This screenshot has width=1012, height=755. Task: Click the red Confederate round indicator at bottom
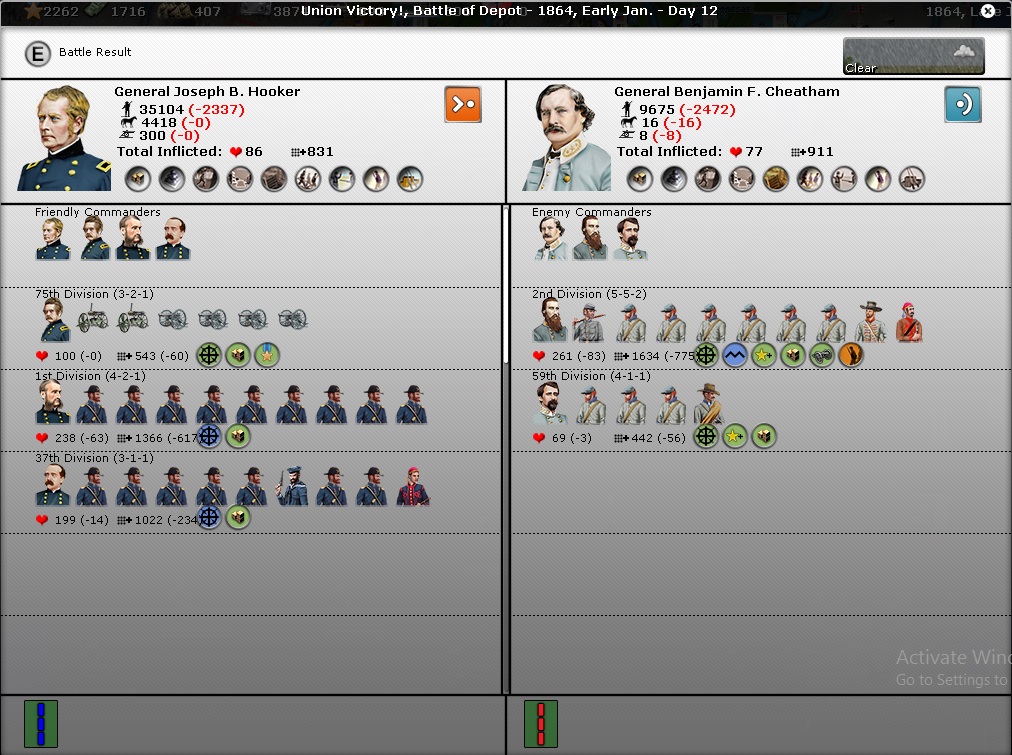(x=540, y=724)
